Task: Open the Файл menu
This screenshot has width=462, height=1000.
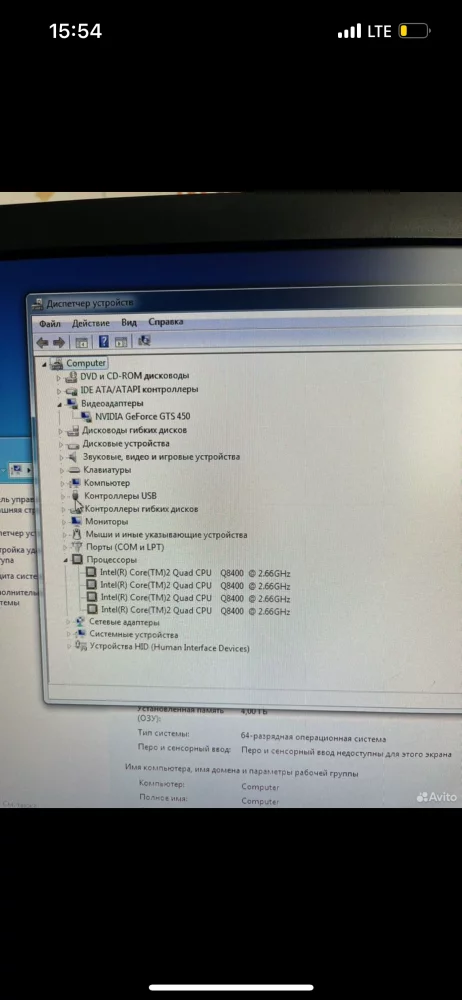Action: click(49, 324)
